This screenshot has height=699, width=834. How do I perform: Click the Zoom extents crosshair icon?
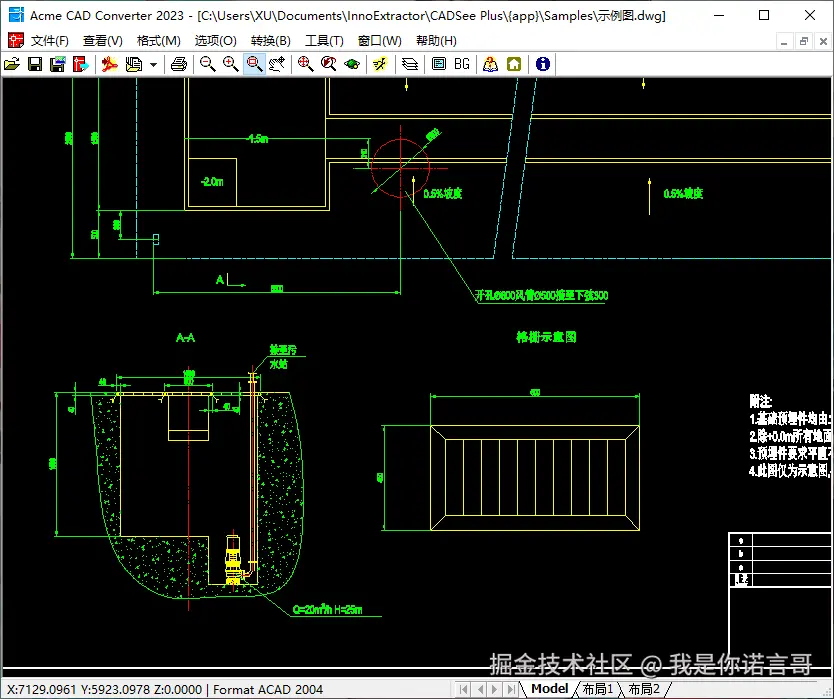click(x=305, y=64)
